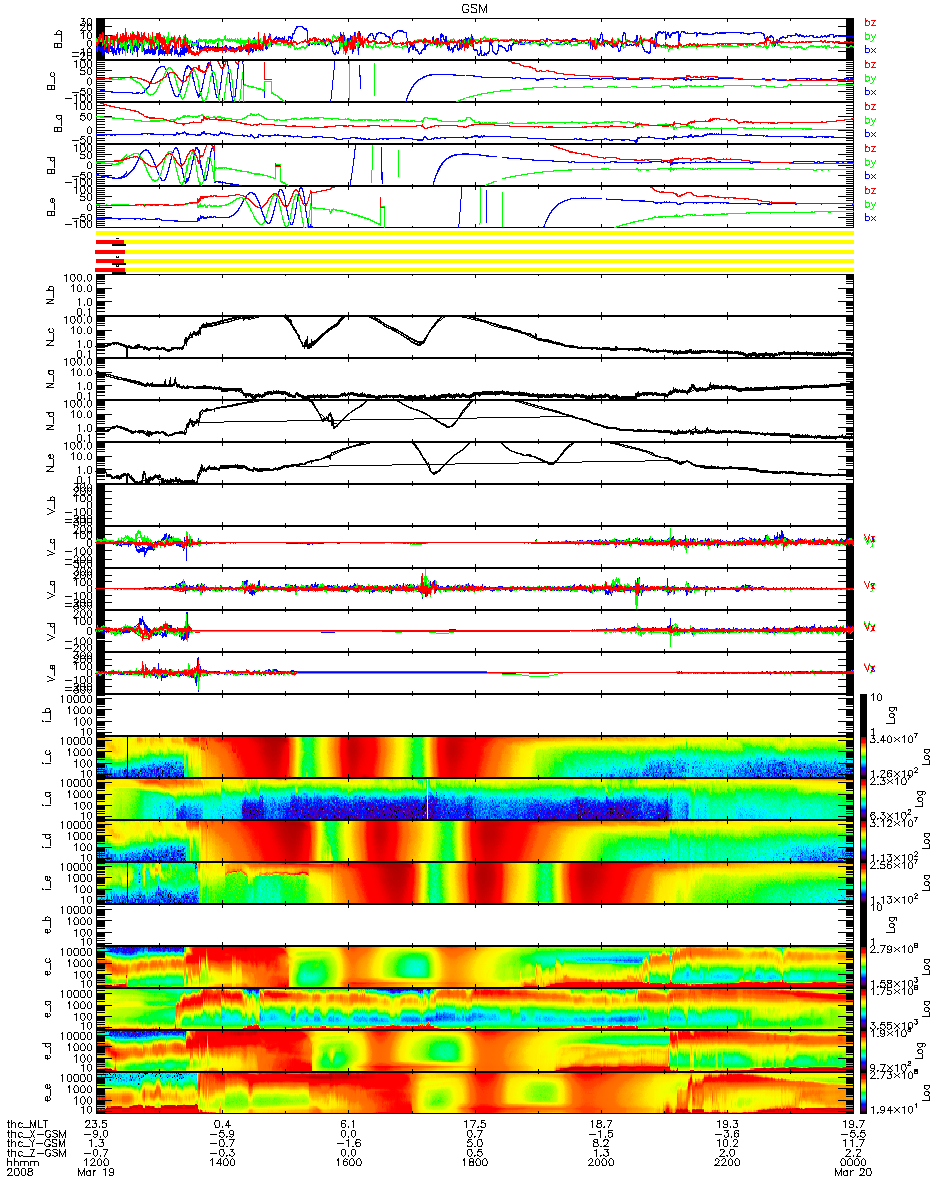The height and width of the screenshot is (1200, 930).
Task: Click the bz legend of the B_b panel
Action: 869,22
